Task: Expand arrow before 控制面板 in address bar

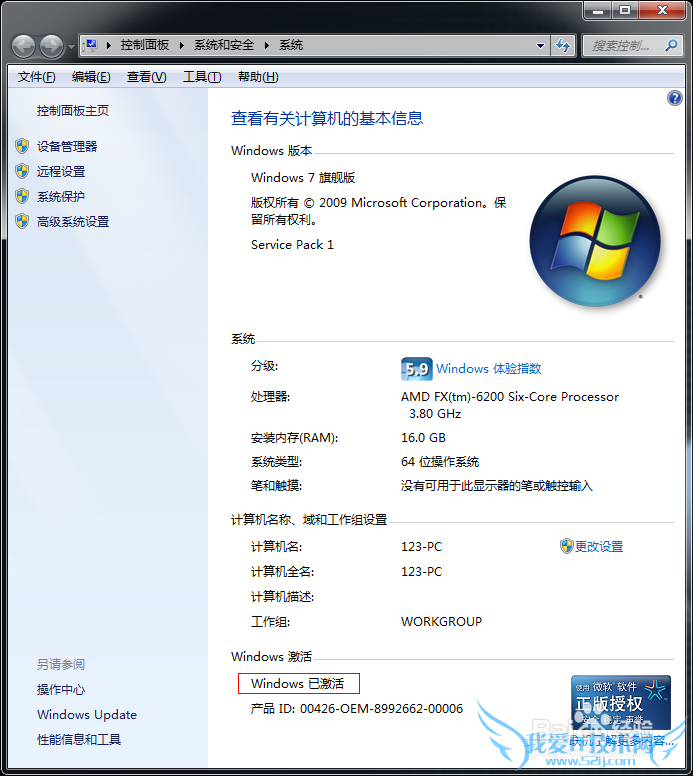Action: (108, 46)
